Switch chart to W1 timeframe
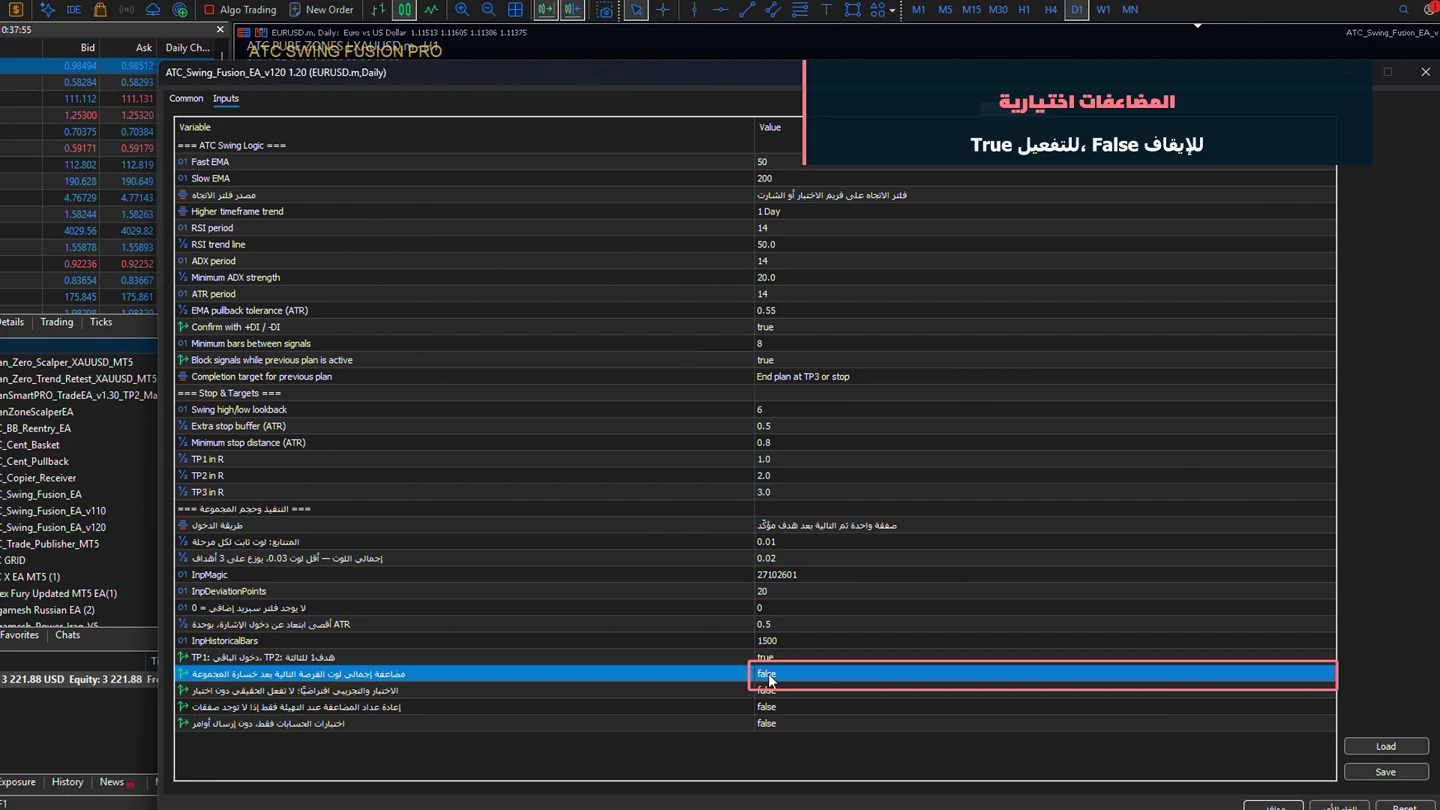Screen dimensions: 1440x810 coord(1103,10)
